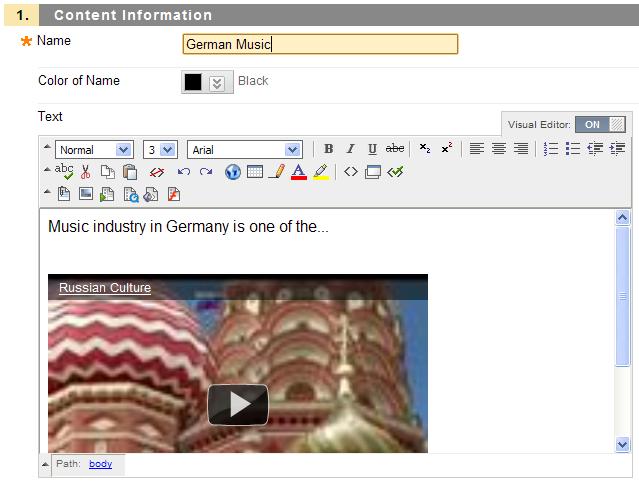Insert a table
The height and width of the screenshot is (483, 639).
coord(255,171)
